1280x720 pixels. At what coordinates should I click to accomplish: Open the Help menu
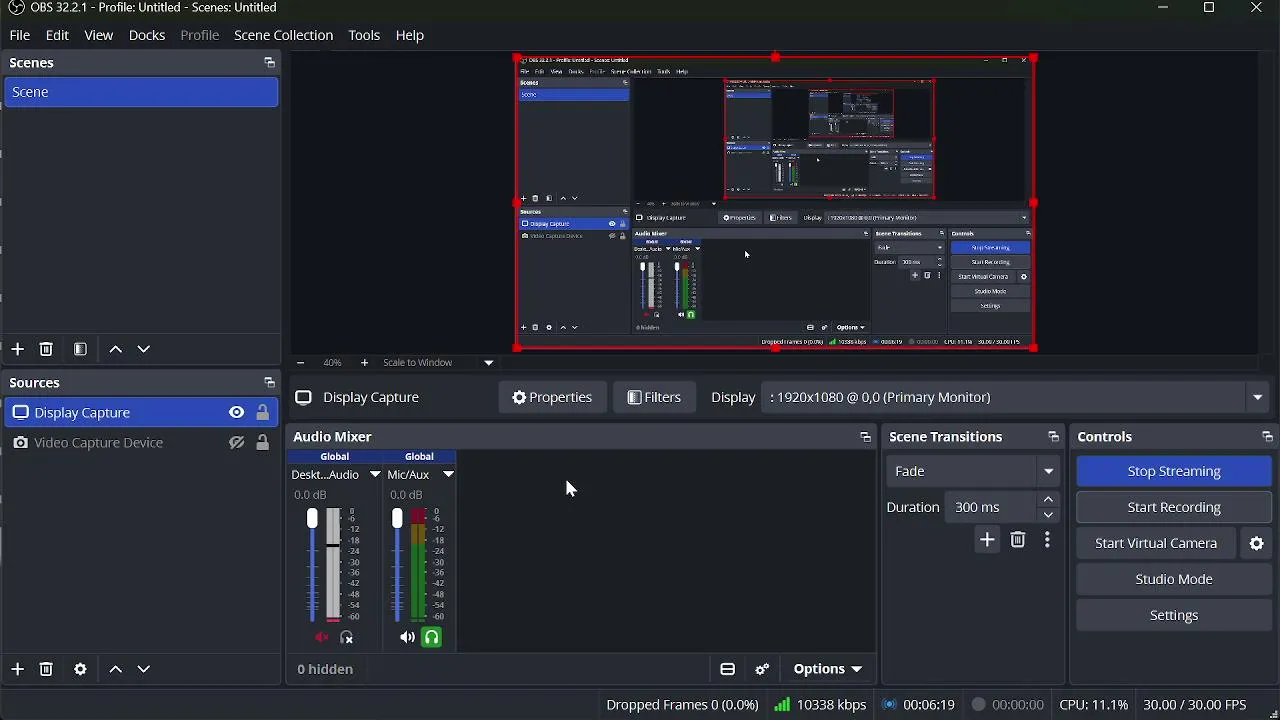click(x=410, y=35)
